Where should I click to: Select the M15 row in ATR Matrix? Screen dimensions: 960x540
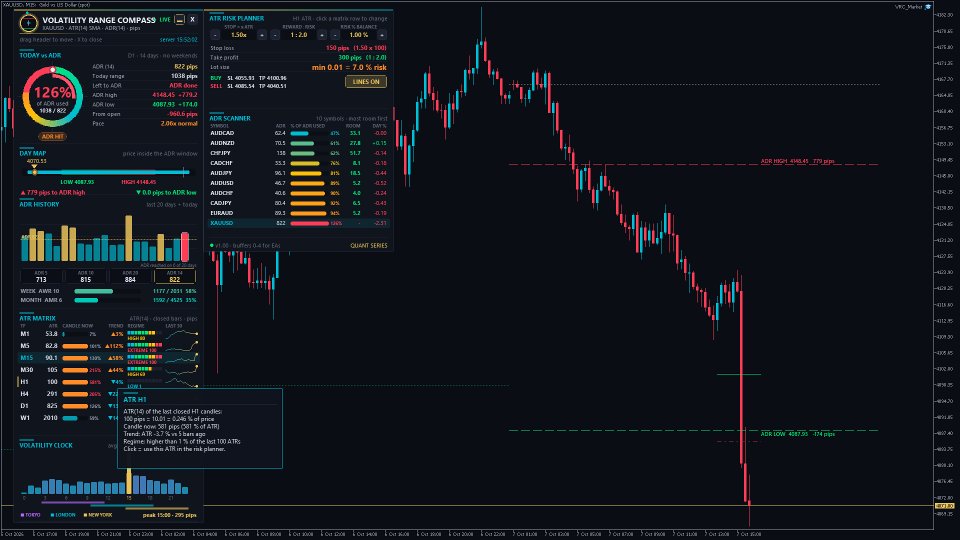coord(108,358)
